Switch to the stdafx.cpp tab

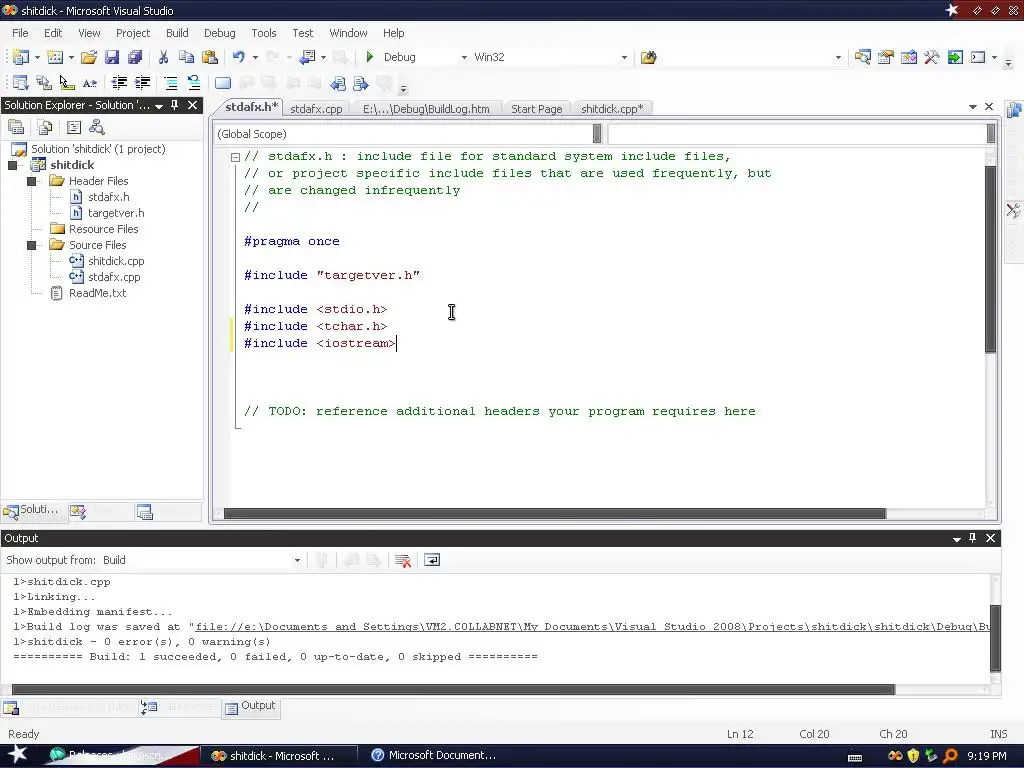316,109
